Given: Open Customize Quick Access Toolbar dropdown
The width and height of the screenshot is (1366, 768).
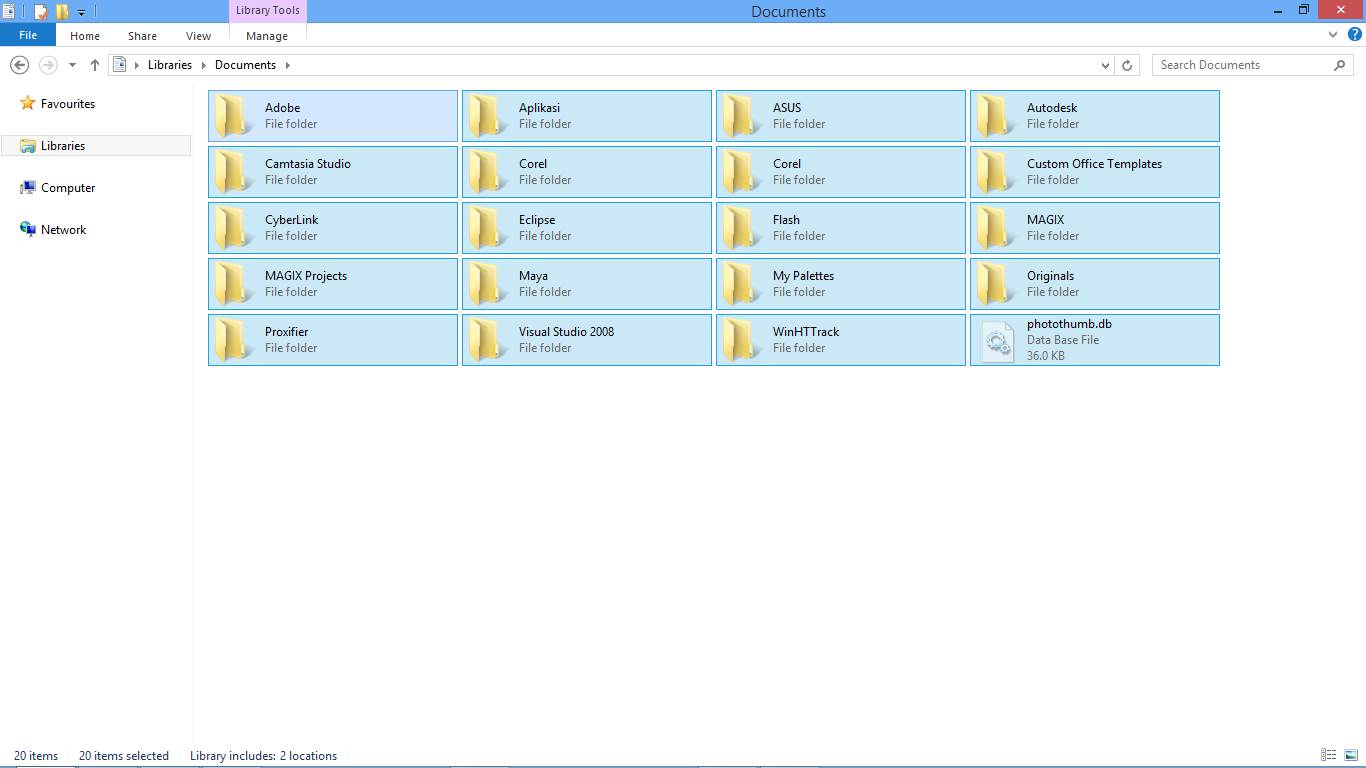Looking at the screenshot, I should point(82,12).
